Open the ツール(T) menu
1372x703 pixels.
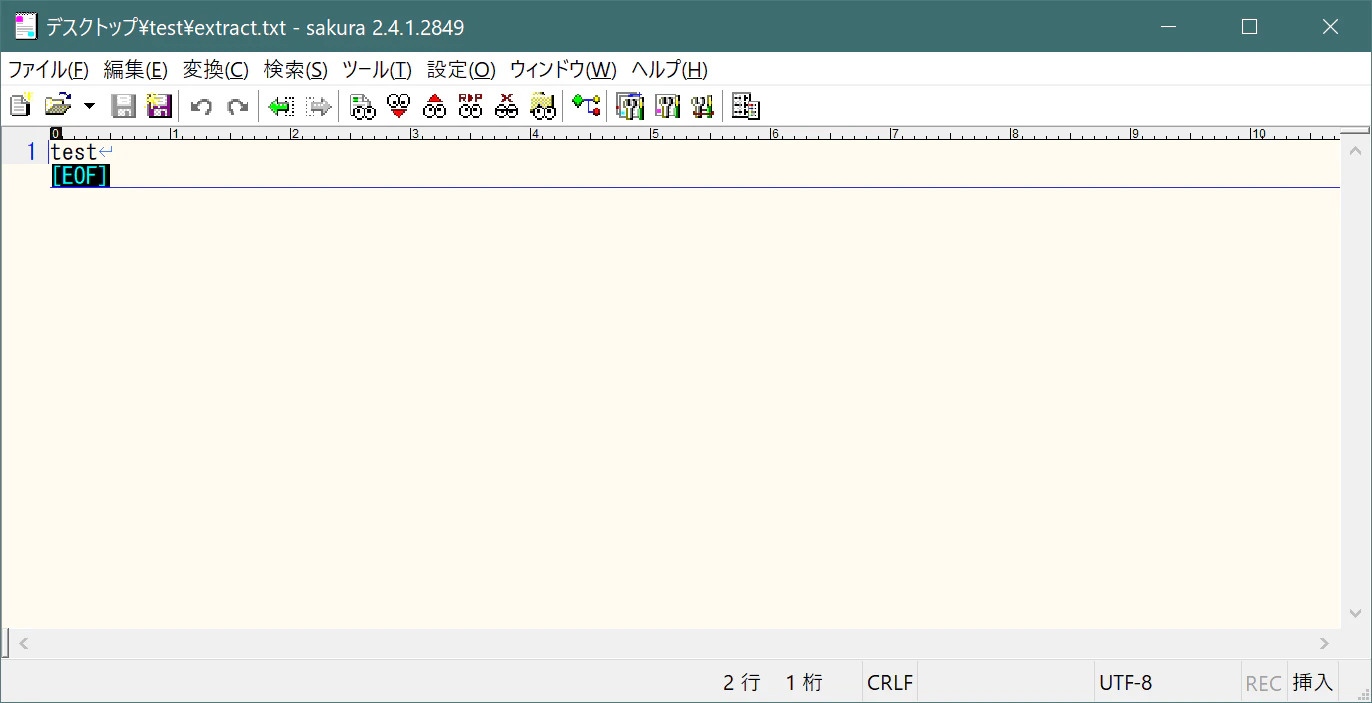376,70
